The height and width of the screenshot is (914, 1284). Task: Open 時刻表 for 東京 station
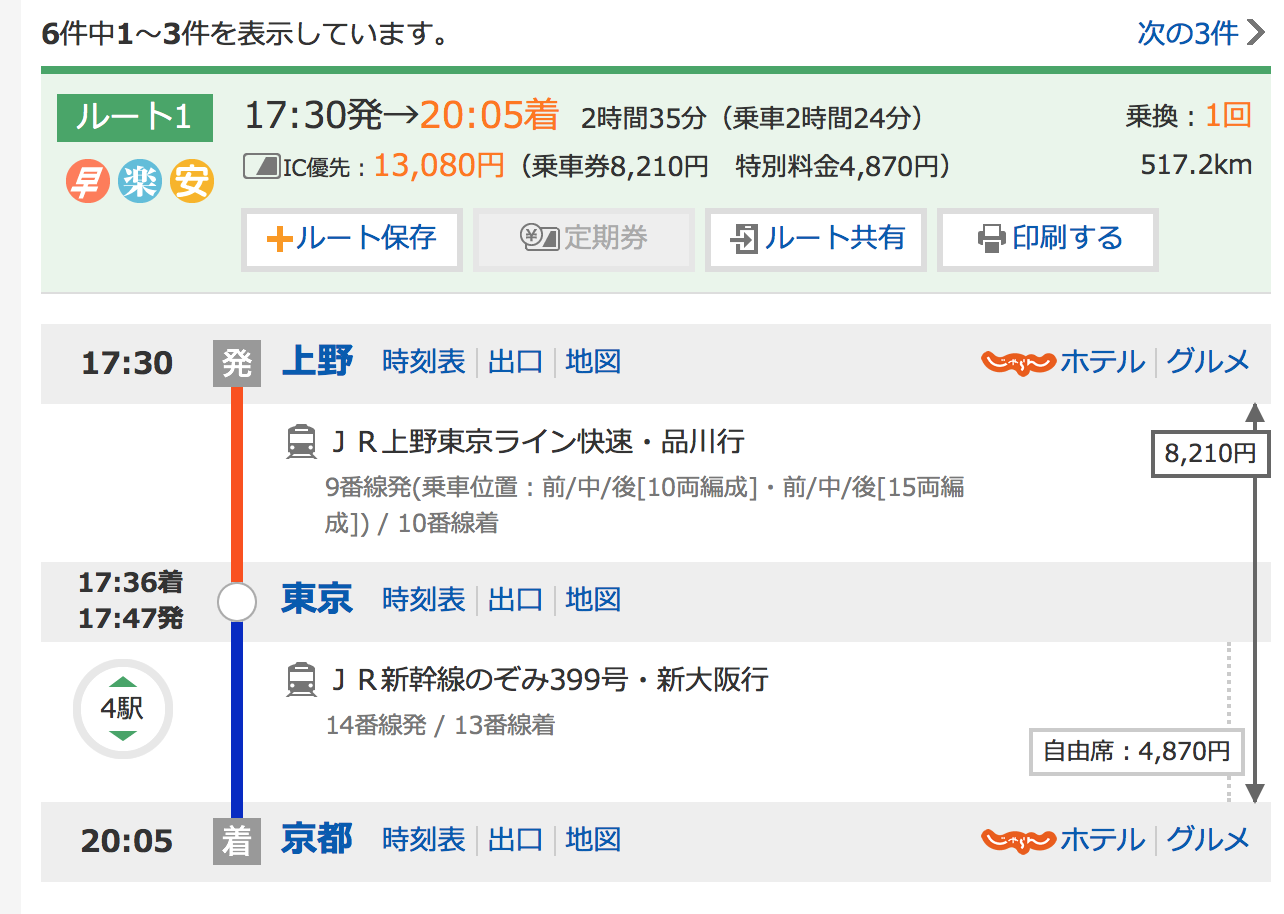[x=424, y=599]
